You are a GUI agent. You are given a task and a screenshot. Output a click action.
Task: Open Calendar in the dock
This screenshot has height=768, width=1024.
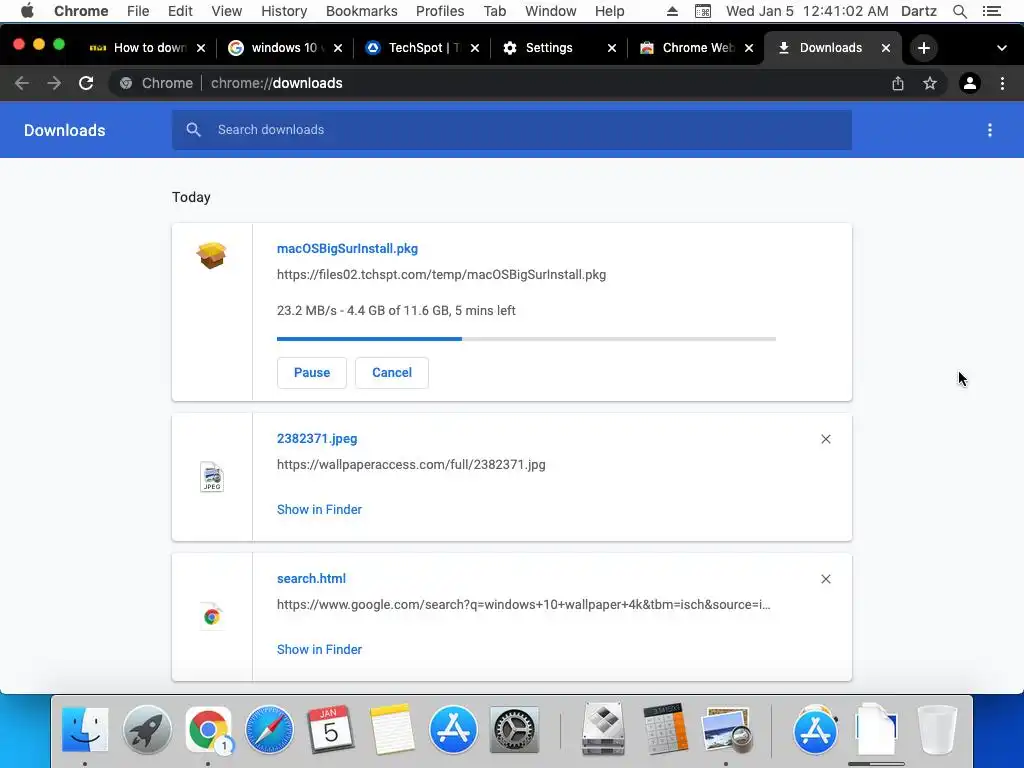[330, 729]
